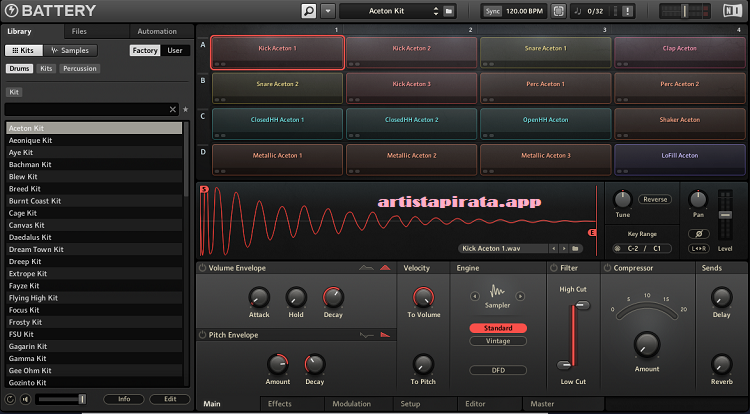Load previous sample with left arrow
This screenshot has height=414, width=750.
[553, 249]
